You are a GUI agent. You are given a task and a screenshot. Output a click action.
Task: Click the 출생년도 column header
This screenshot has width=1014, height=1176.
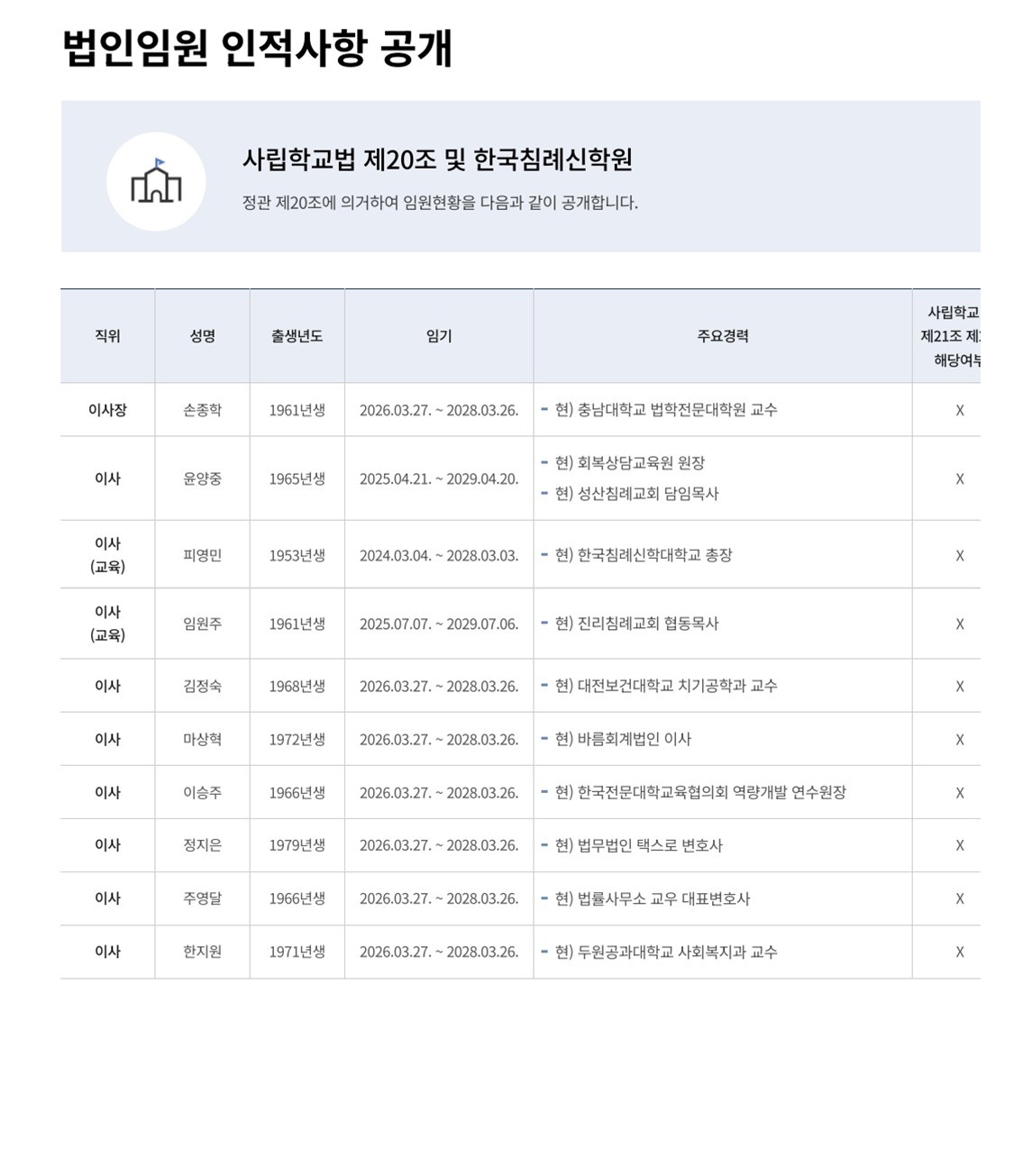pos(297,336)
